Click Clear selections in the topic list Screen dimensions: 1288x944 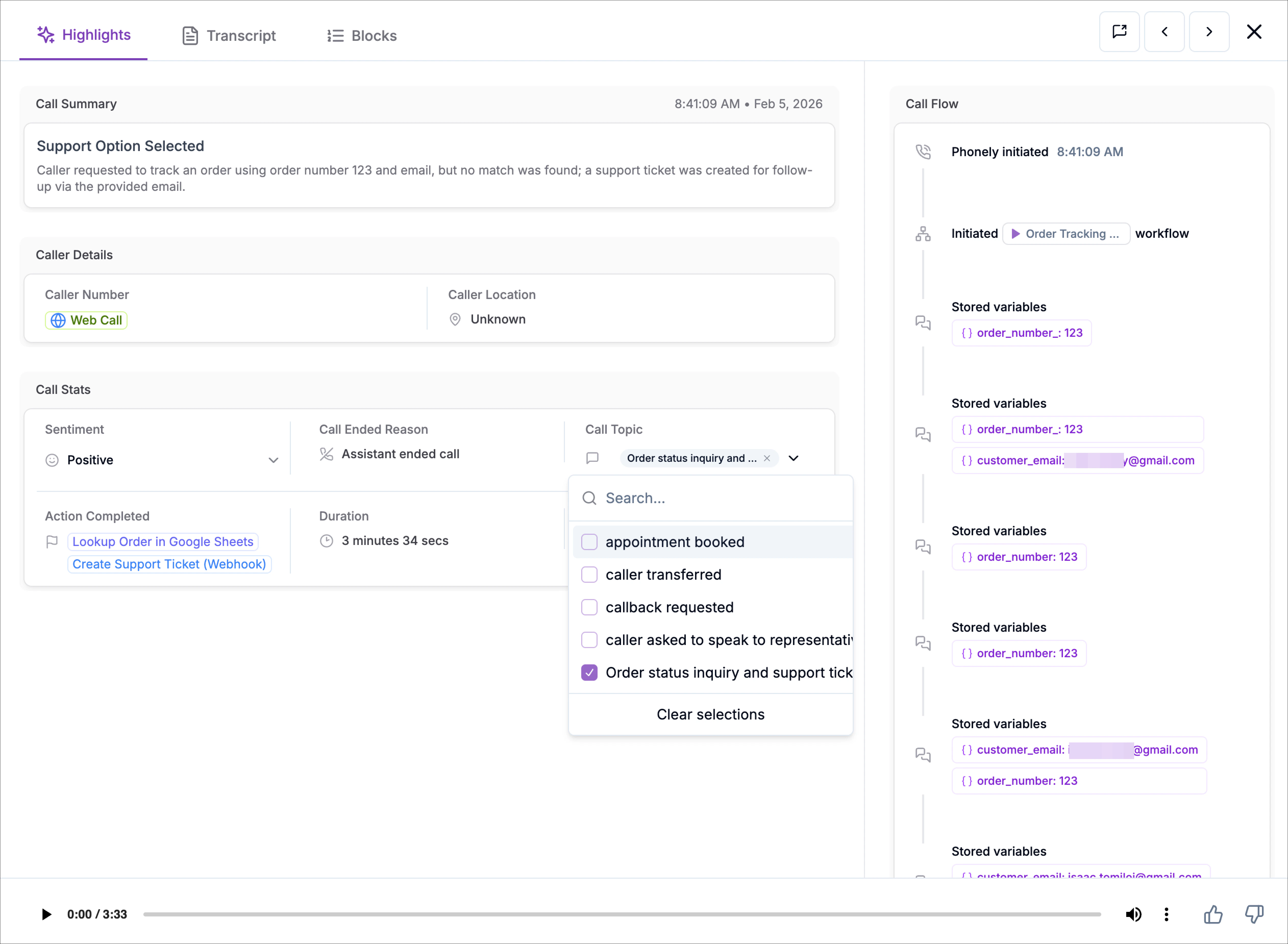pyautogui.click(x=710, y=714)
